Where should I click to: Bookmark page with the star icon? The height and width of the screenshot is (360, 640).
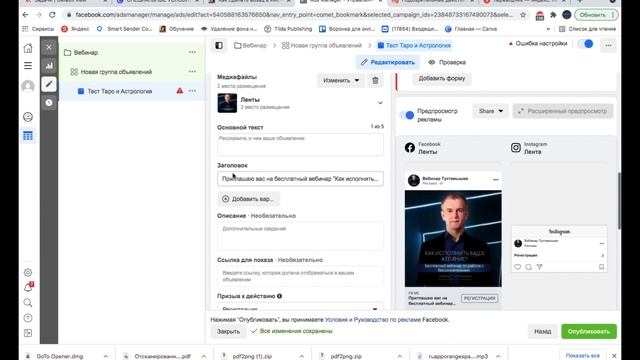click(523, 15)
